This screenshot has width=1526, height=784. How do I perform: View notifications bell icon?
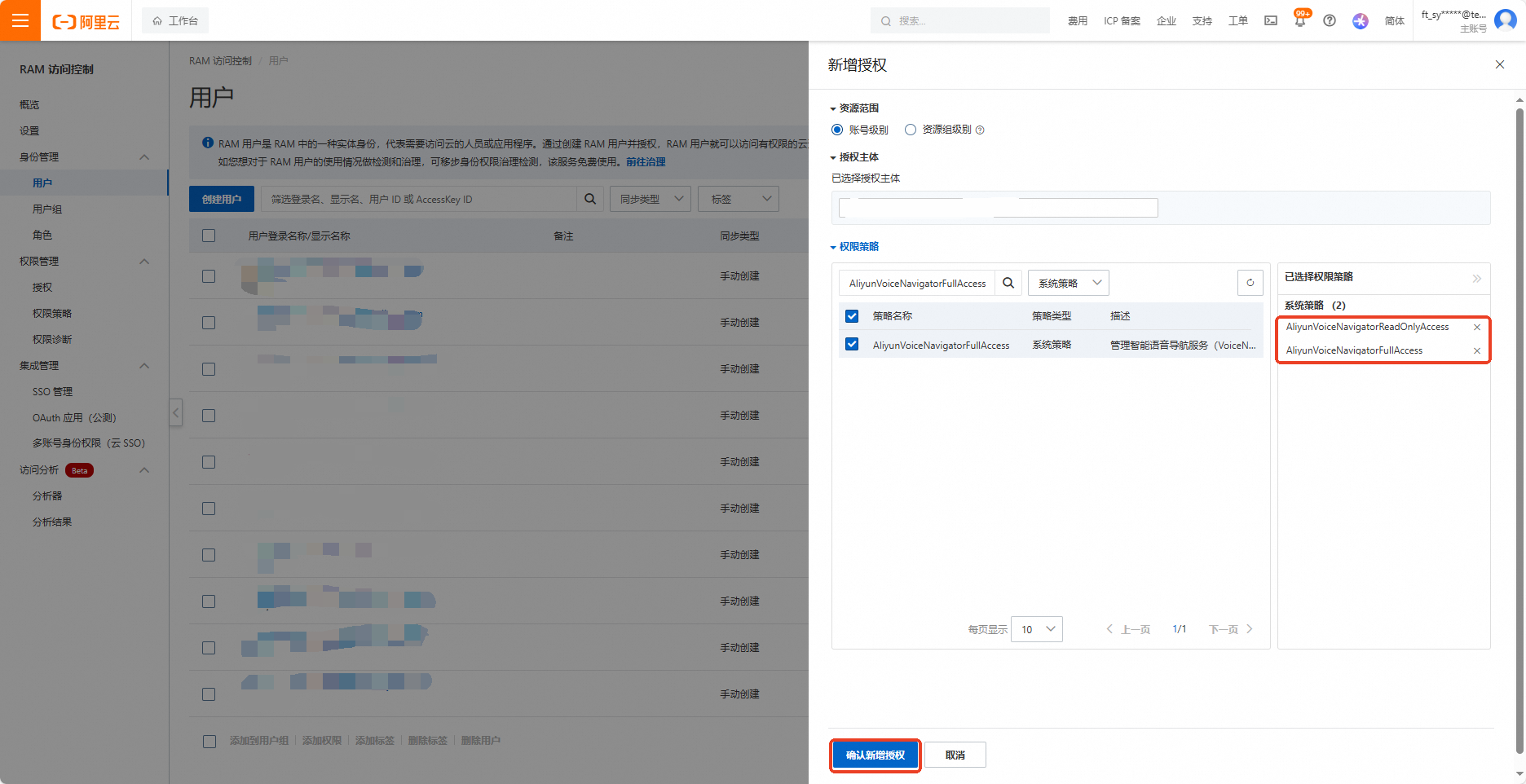click(x=1300, y=20)
